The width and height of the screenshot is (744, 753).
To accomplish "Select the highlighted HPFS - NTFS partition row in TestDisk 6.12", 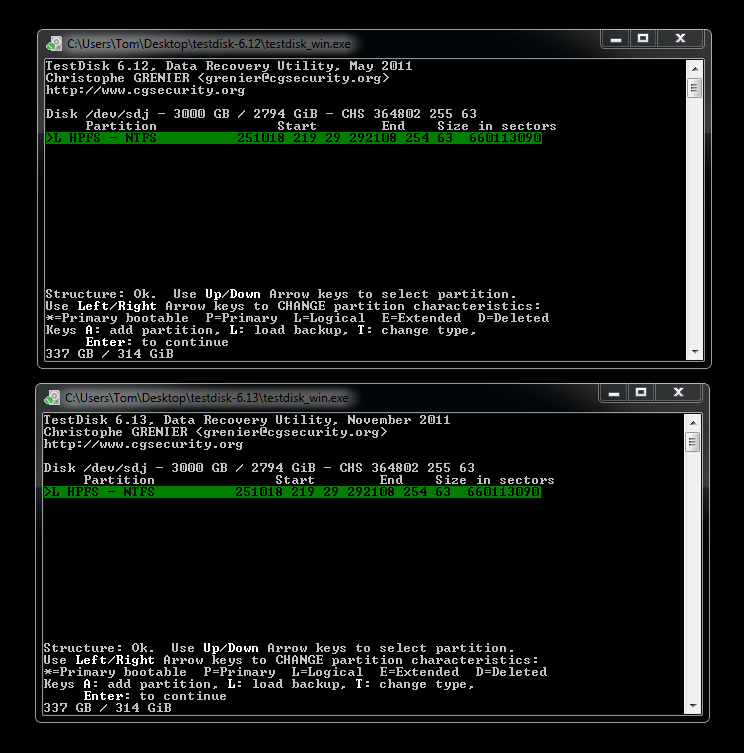I will (293, 138).
